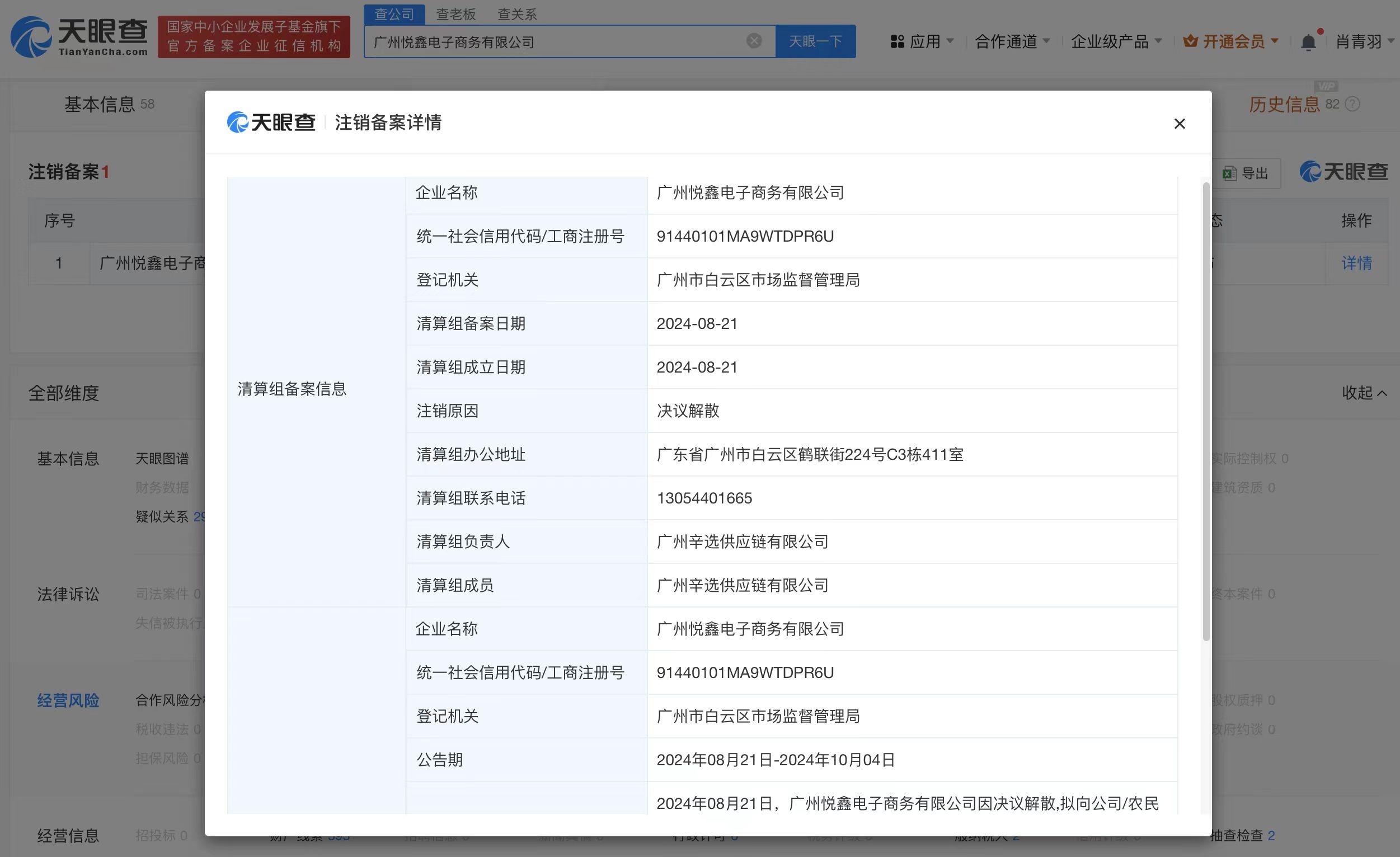Click the 天眼查 logo in the modal header
Screen dimensions: 1400x857
point(271,123)
